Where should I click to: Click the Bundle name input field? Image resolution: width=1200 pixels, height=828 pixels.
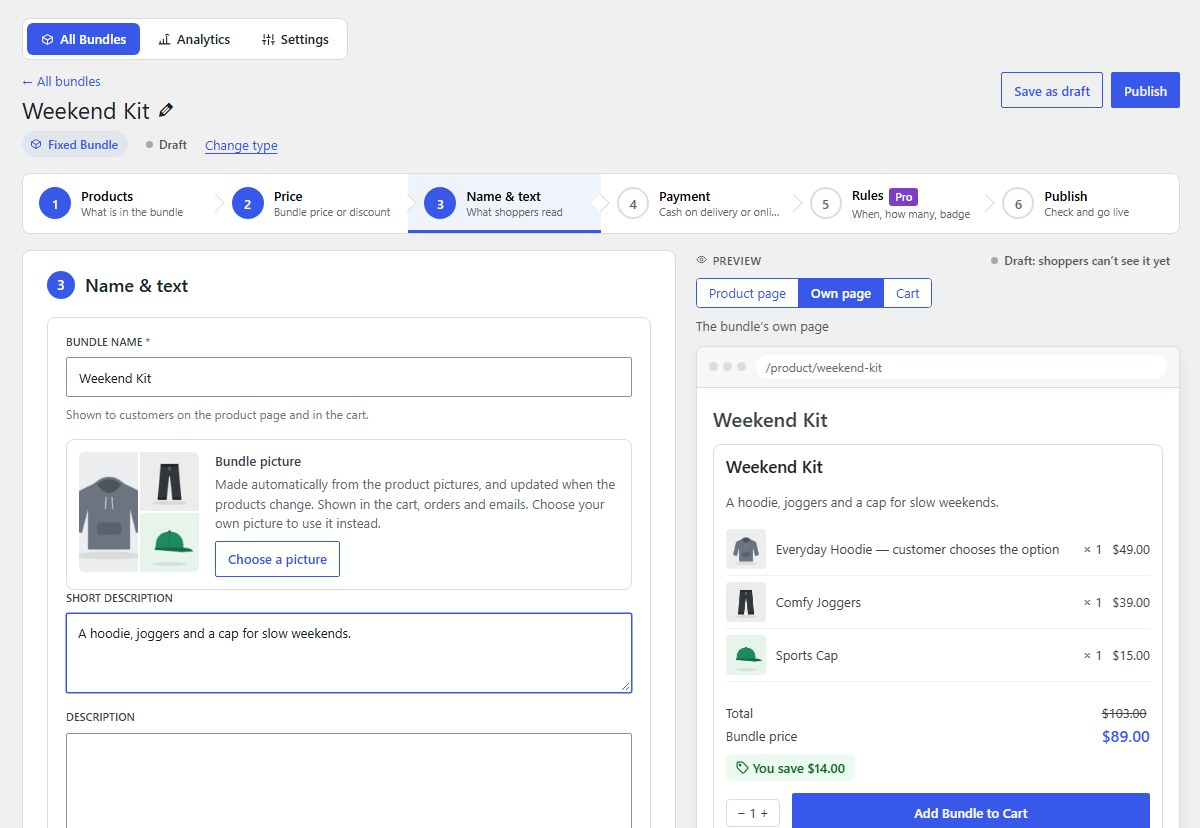[349, 377]
